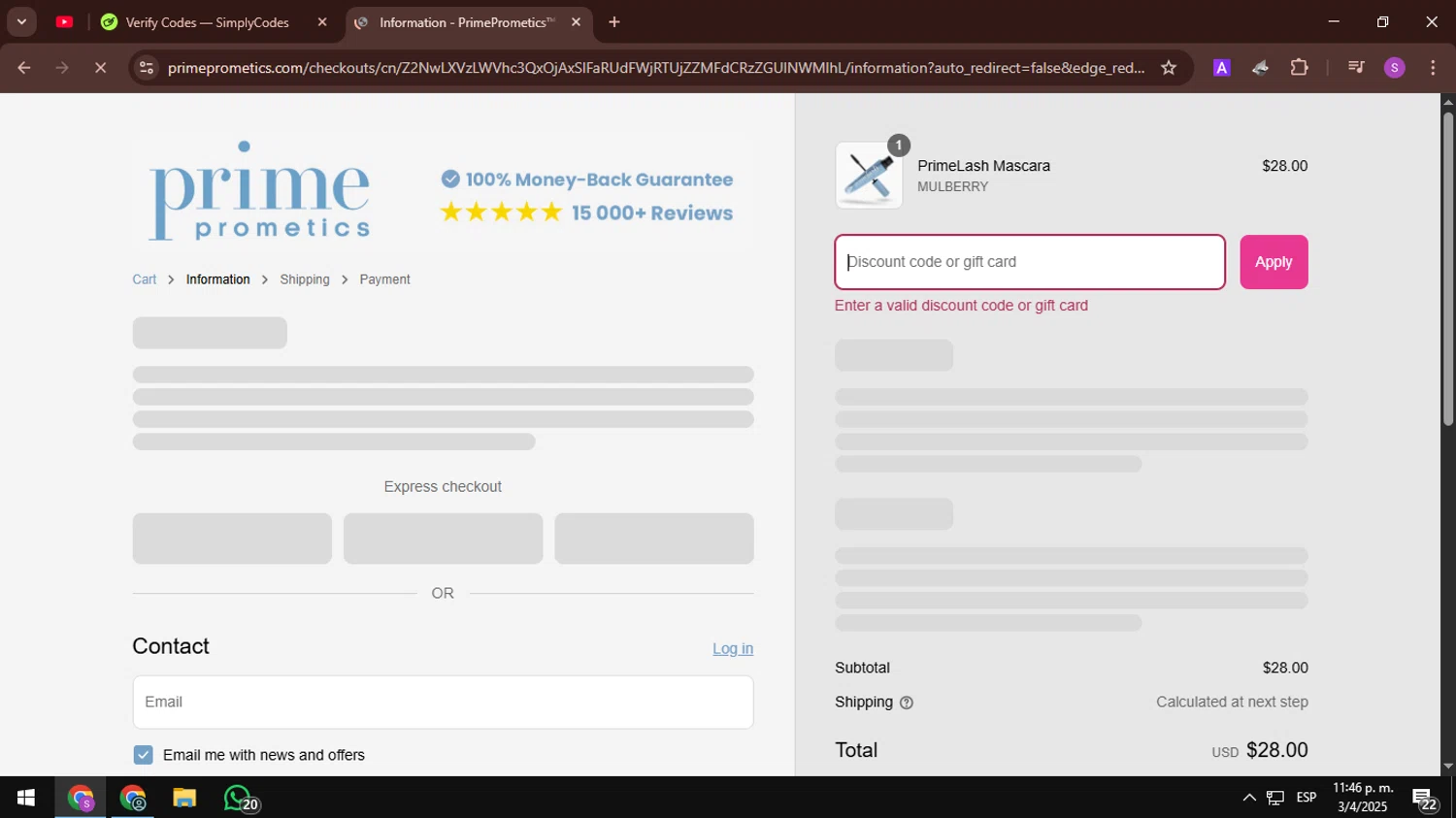Viewport: 1456px width, 818px height.
Task: Select the Information - PrimePrometics tab
Action: coord(466,22)
